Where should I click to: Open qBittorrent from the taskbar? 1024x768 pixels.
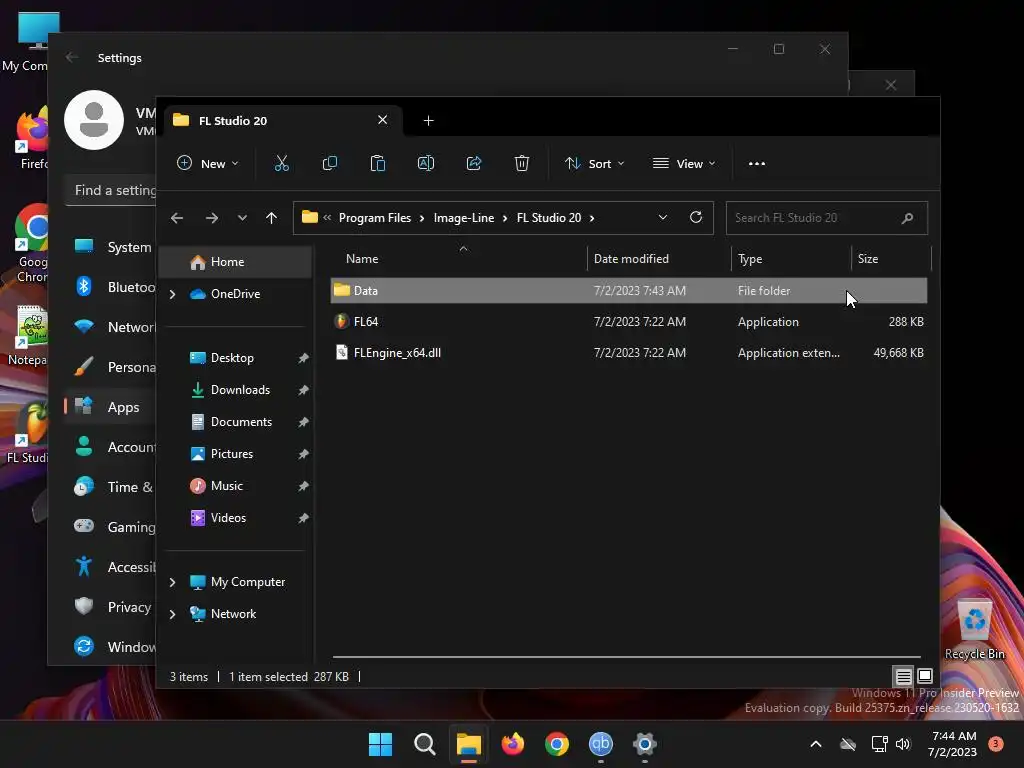point(601,744)
